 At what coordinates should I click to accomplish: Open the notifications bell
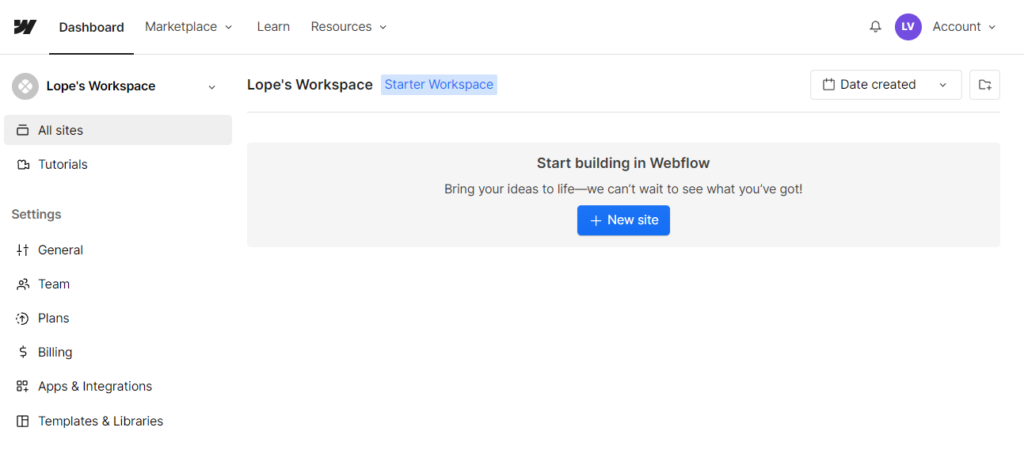[x=875, y=27]
